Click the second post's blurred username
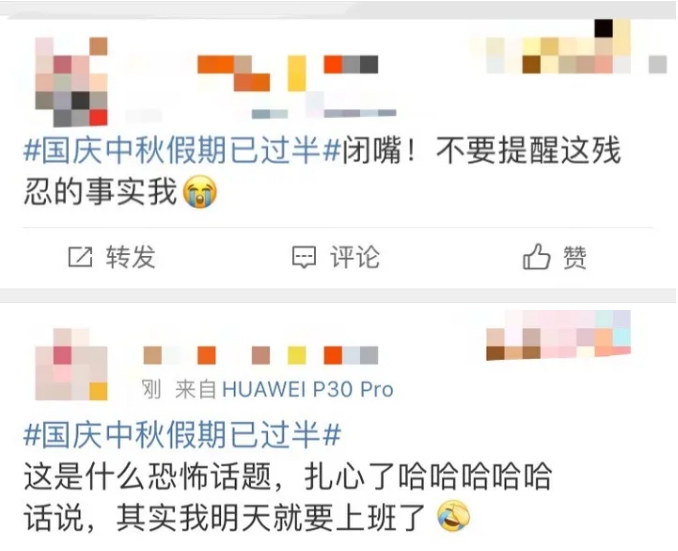678x551 pixels. (261, 355)
